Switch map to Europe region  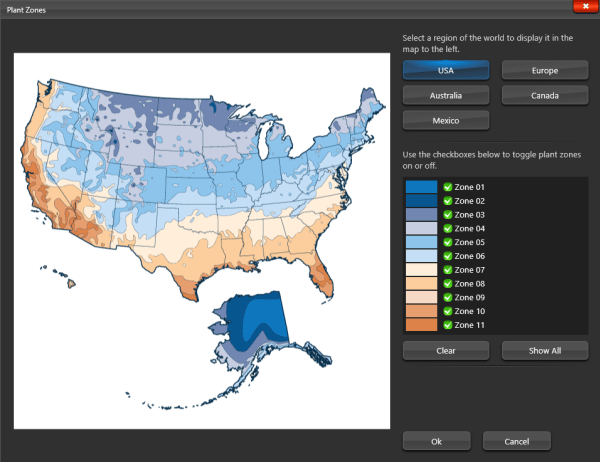545,71
